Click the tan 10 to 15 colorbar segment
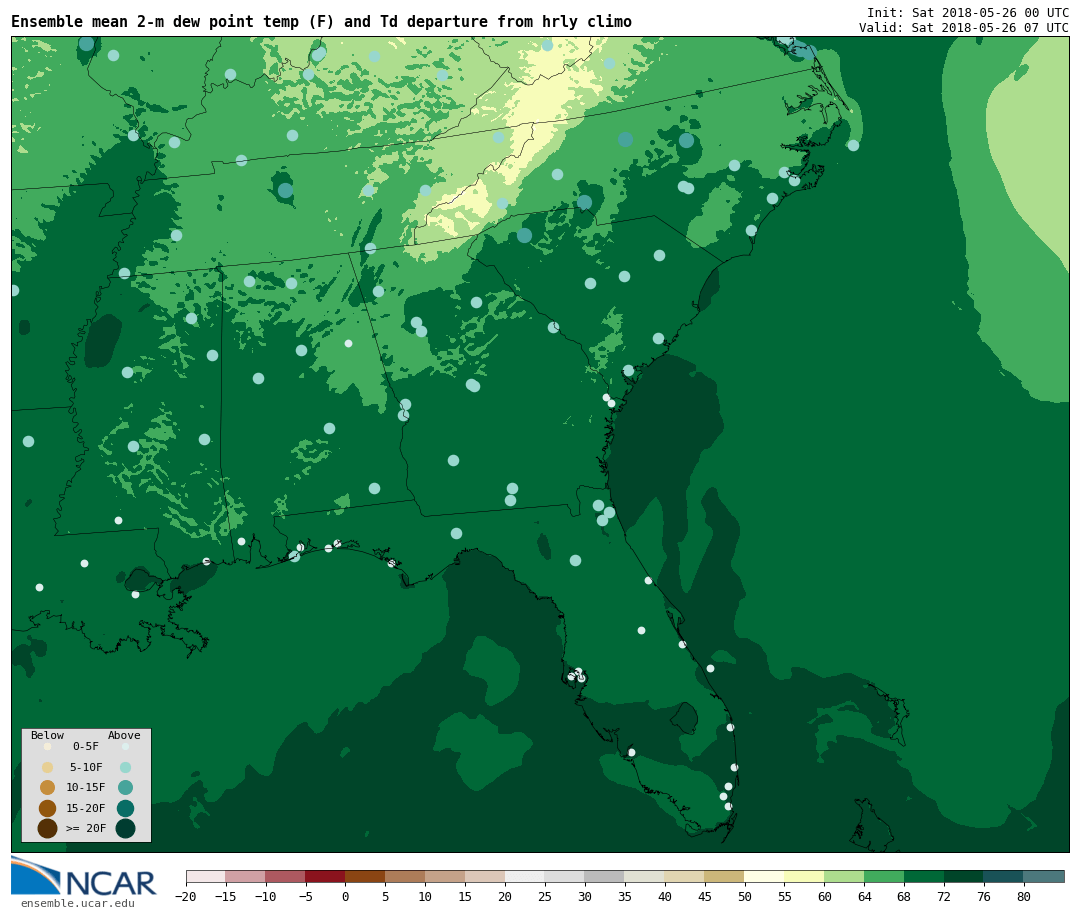The image size is (1080, 915). point(445,876)
